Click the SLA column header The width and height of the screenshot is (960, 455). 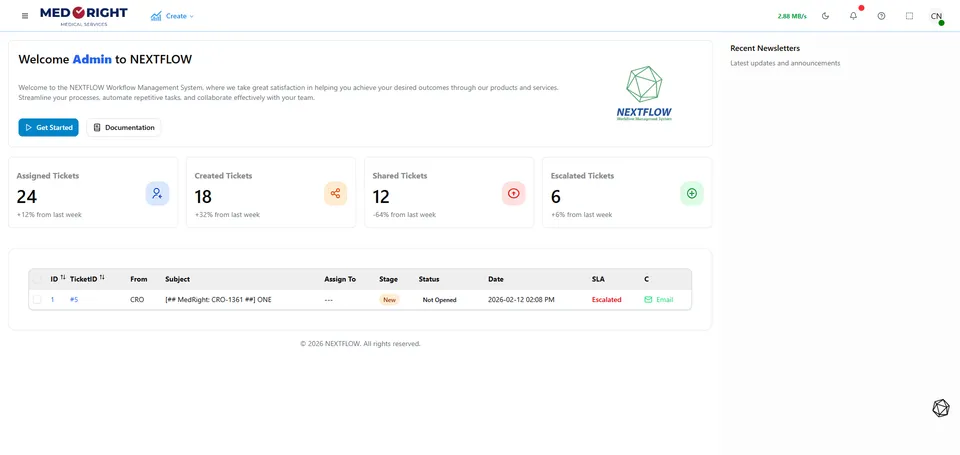(598, 279)
